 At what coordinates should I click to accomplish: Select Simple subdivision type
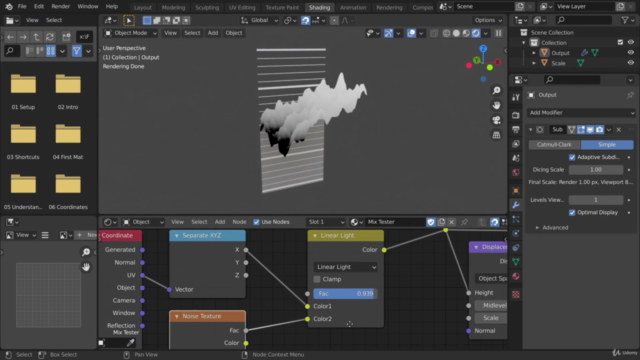click(607, 144)
